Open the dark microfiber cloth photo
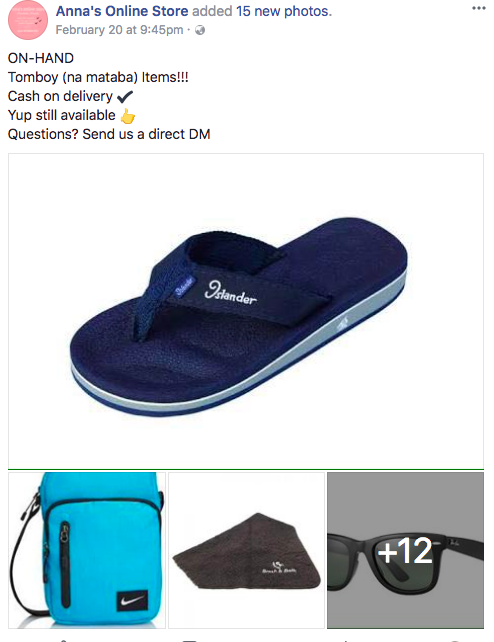Screen dimensions: 494x642 click(x=246, y=550)
